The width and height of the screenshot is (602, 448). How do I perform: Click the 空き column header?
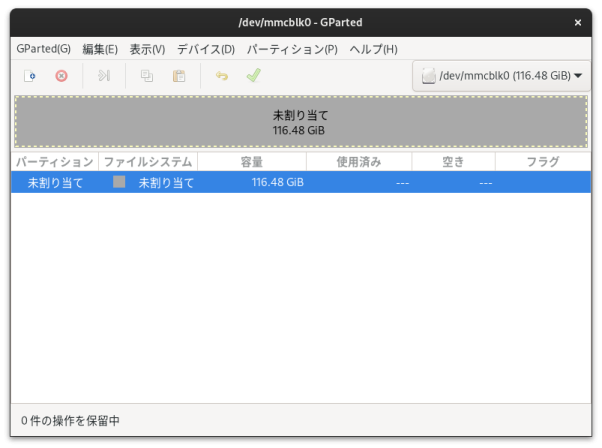click(x=453, y=162)
